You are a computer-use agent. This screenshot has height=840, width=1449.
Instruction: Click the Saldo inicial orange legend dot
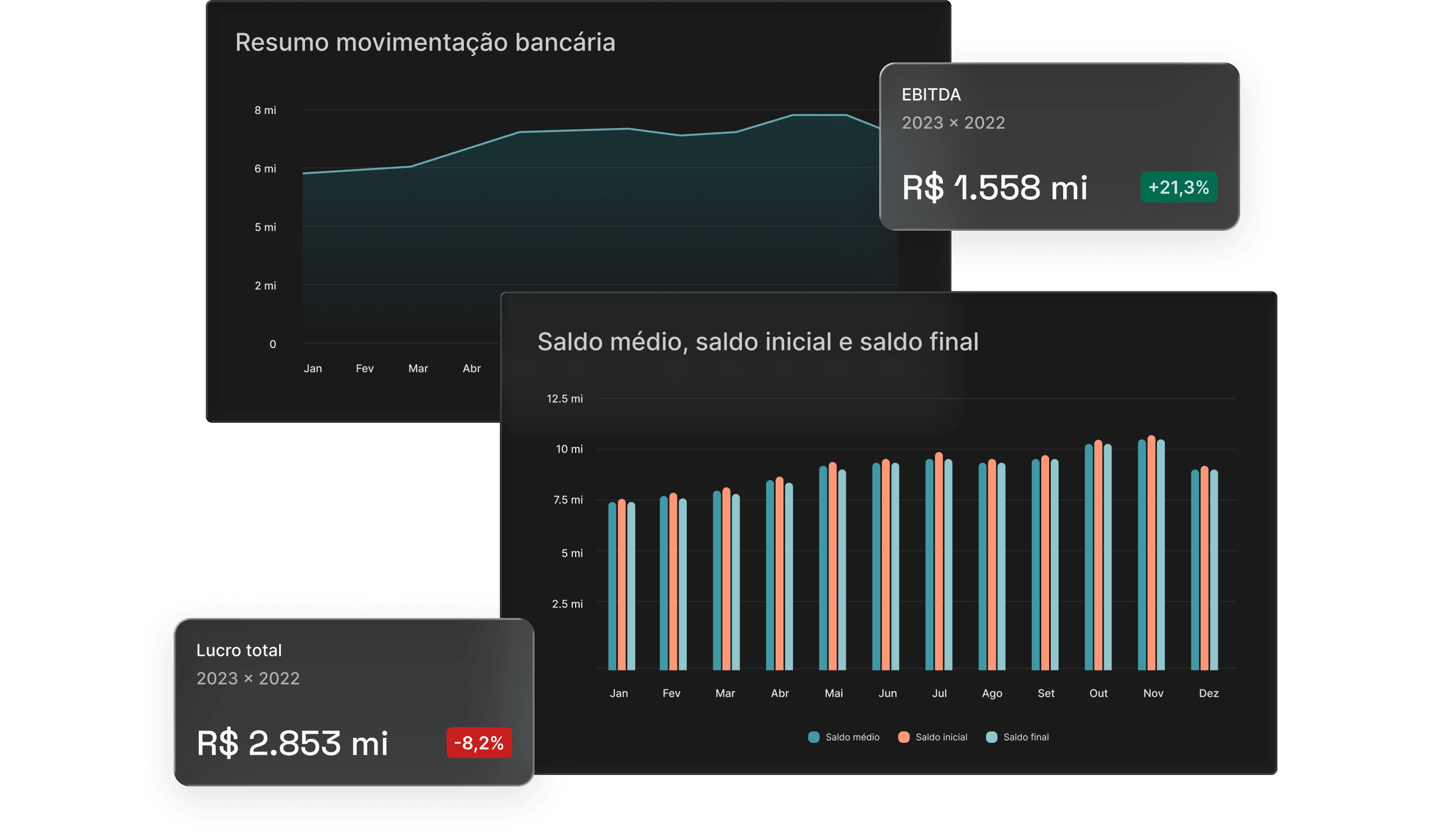pos(903,737)
